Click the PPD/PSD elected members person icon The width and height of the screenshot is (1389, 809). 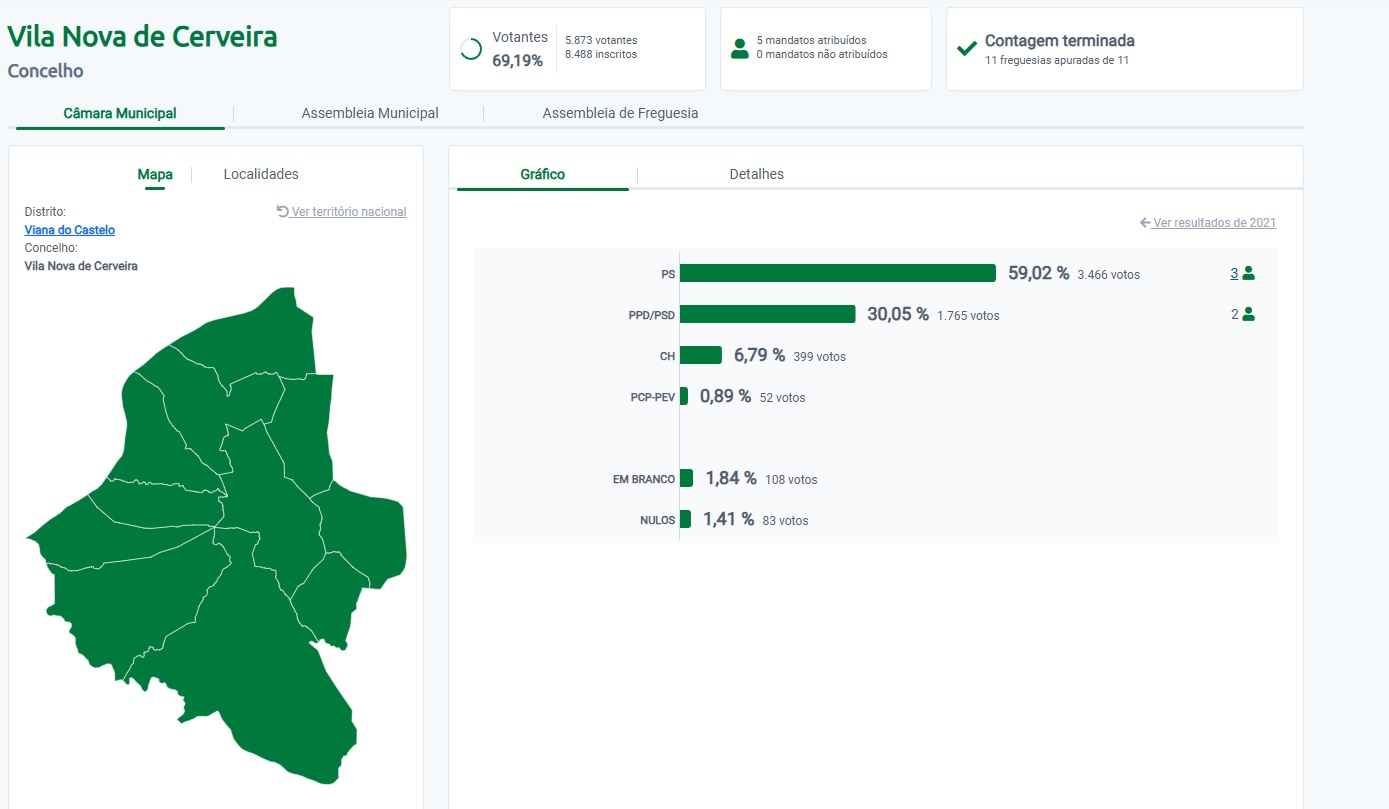(x=1248, y=314)
